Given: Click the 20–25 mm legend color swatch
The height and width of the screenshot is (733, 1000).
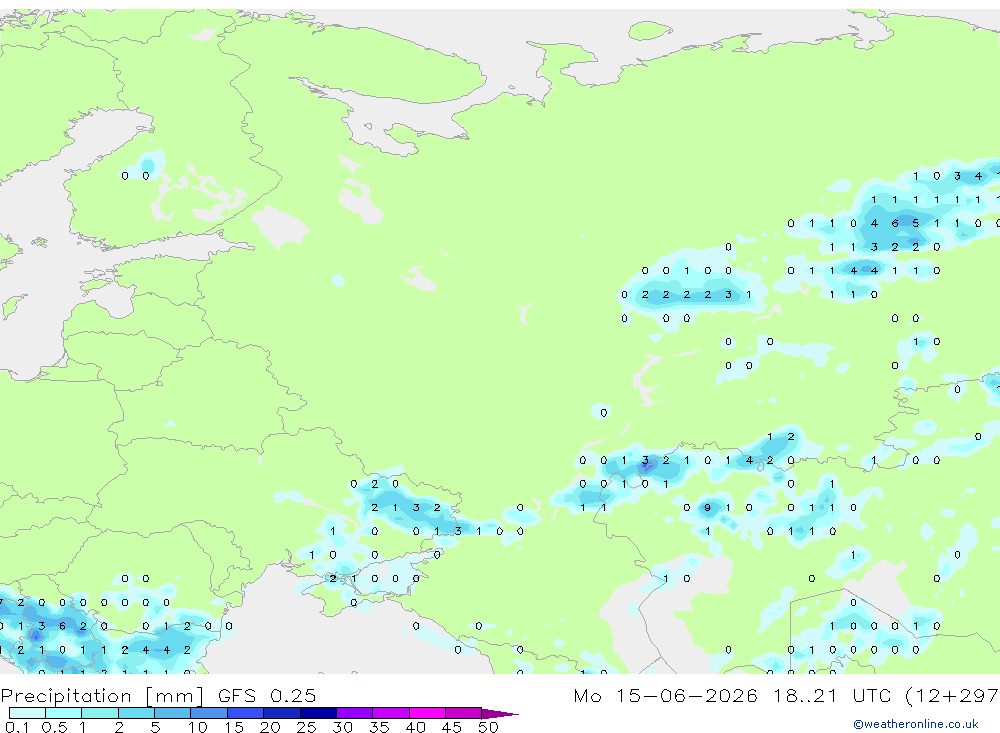Looking at the screenshot, I should [x=282, y=713].
